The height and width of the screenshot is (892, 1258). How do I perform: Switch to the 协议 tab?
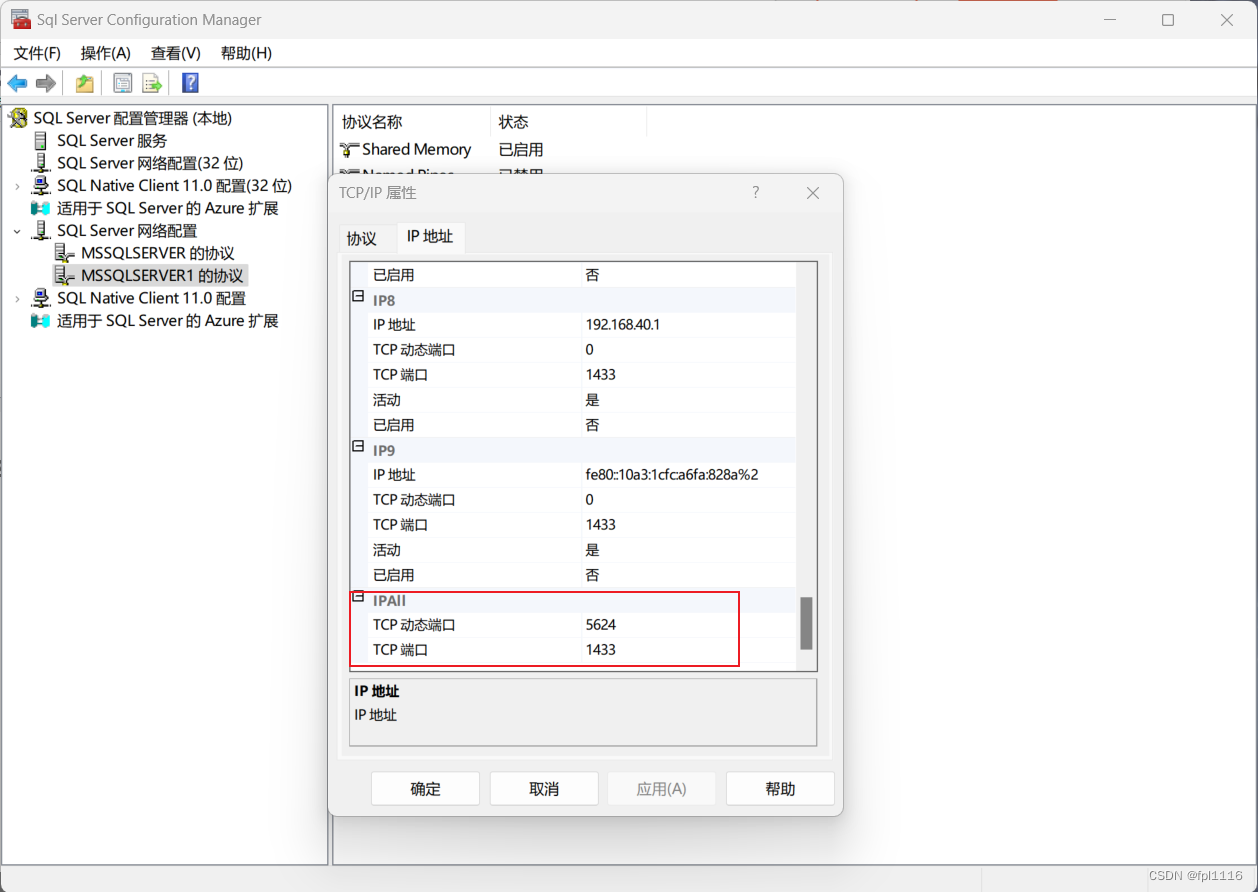click(x=362, y=238)
